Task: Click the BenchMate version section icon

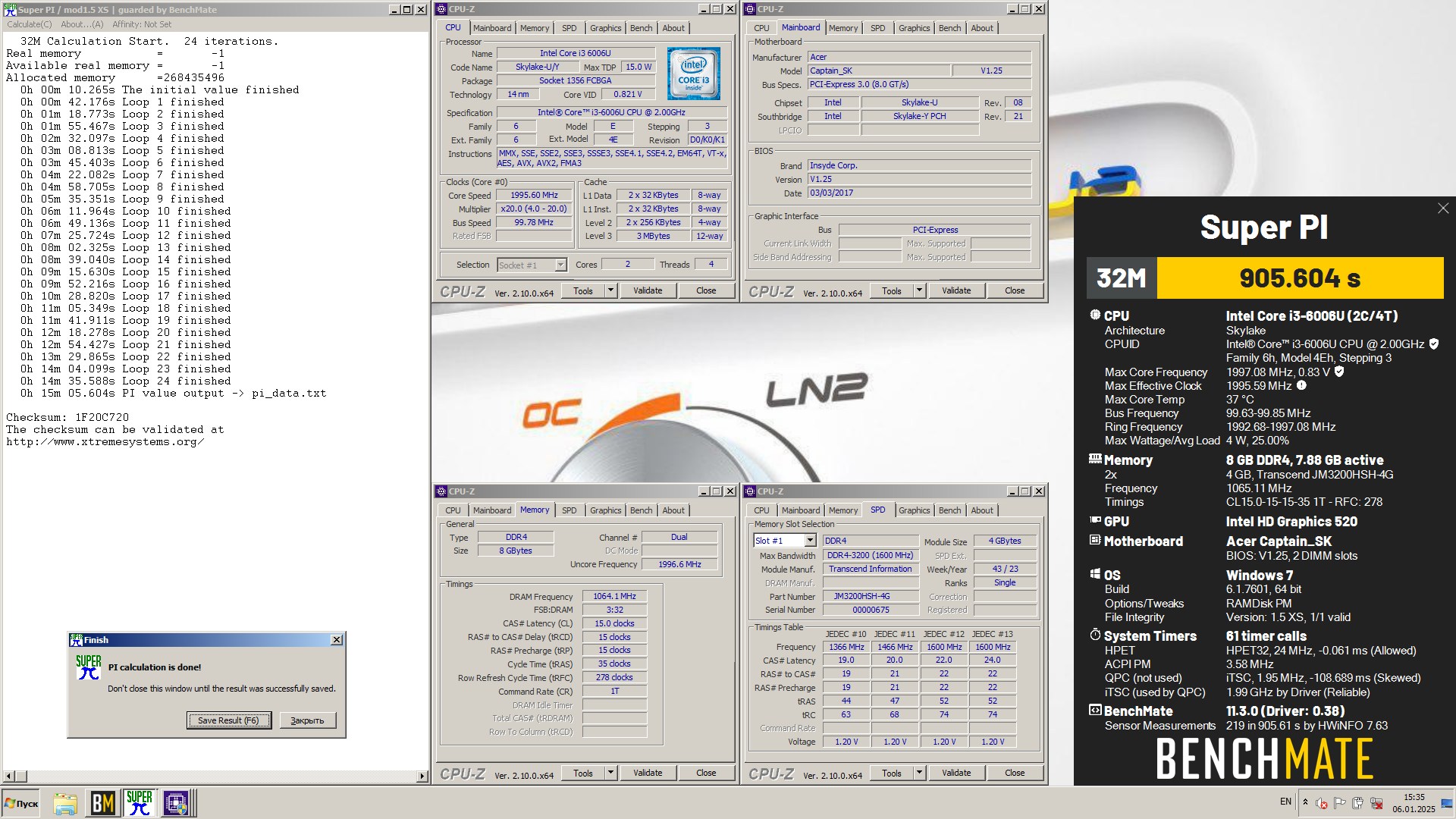Action: (x=1095, y=710)
